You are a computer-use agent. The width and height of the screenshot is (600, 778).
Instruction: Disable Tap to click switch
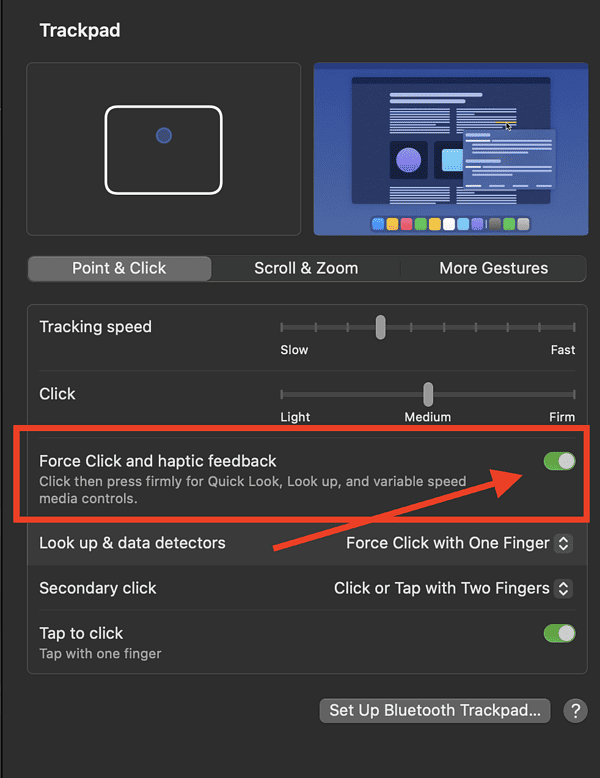[x=559, y=633]
